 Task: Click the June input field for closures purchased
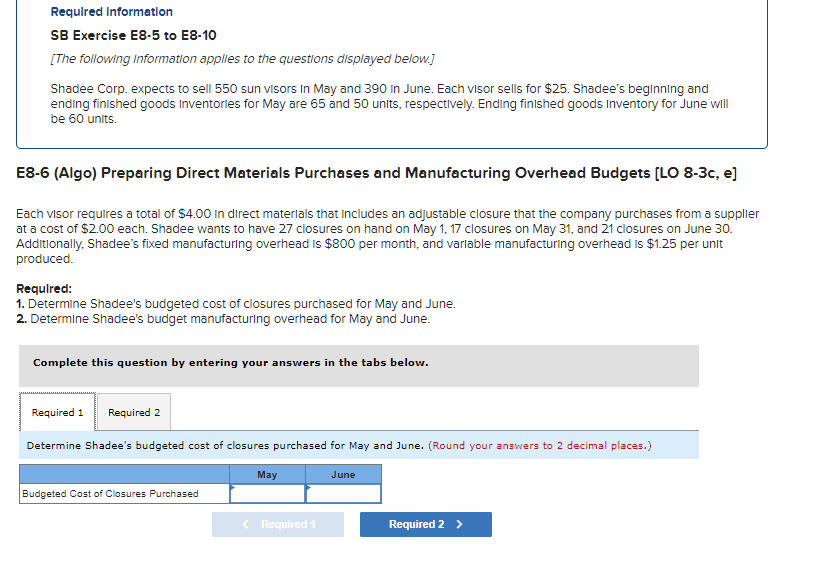tap(345, 492)
